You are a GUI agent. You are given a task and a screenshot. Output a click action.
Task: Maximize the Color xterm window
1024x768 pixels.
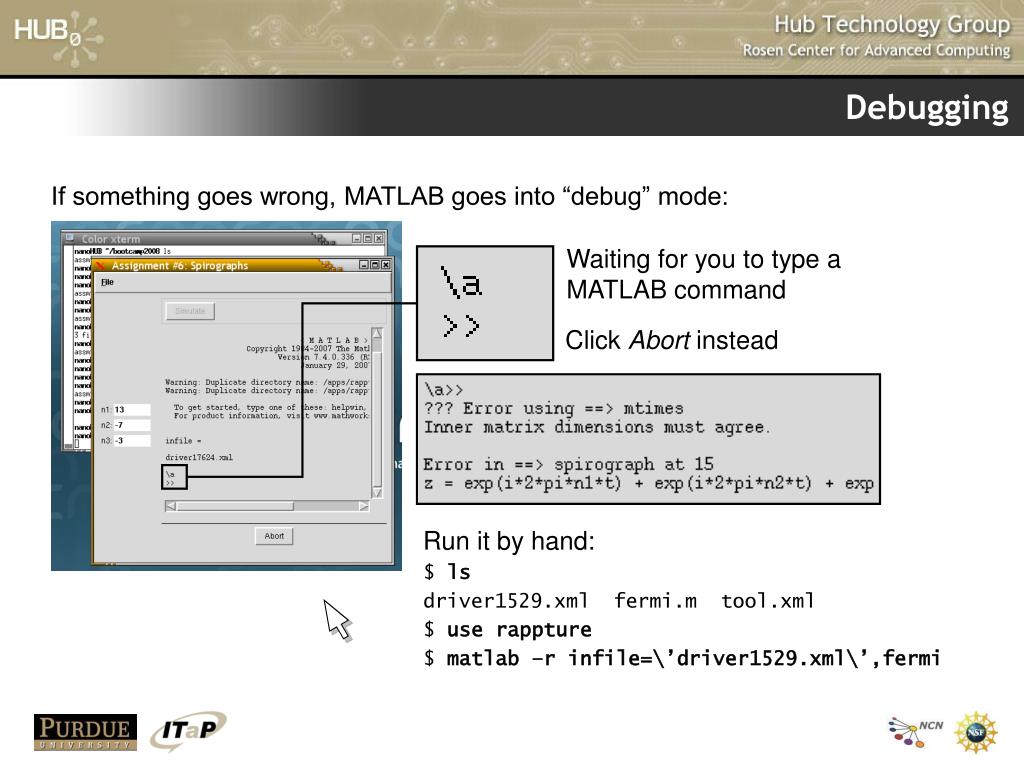tap(368, 238)
